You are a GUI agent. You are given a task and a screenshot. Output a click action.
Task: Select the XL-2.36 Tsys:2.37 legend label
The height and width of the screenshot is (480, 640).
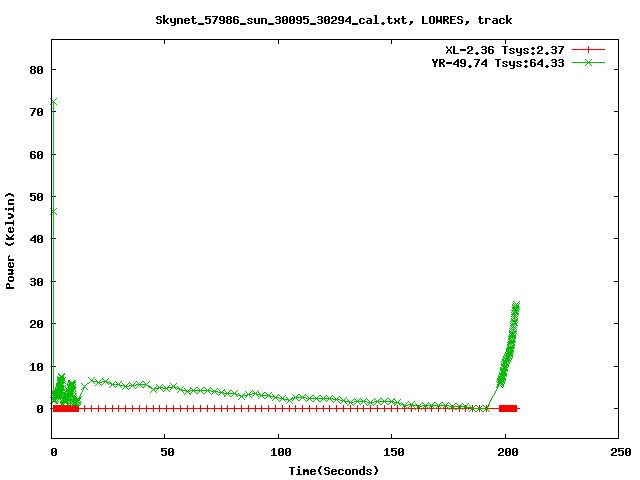(505, 50)
